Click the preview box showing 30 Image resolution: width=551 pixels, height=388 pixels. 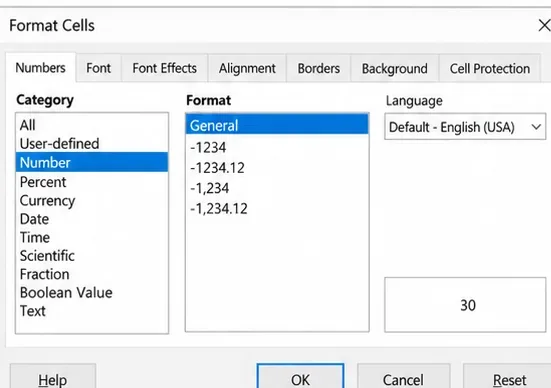465,305
